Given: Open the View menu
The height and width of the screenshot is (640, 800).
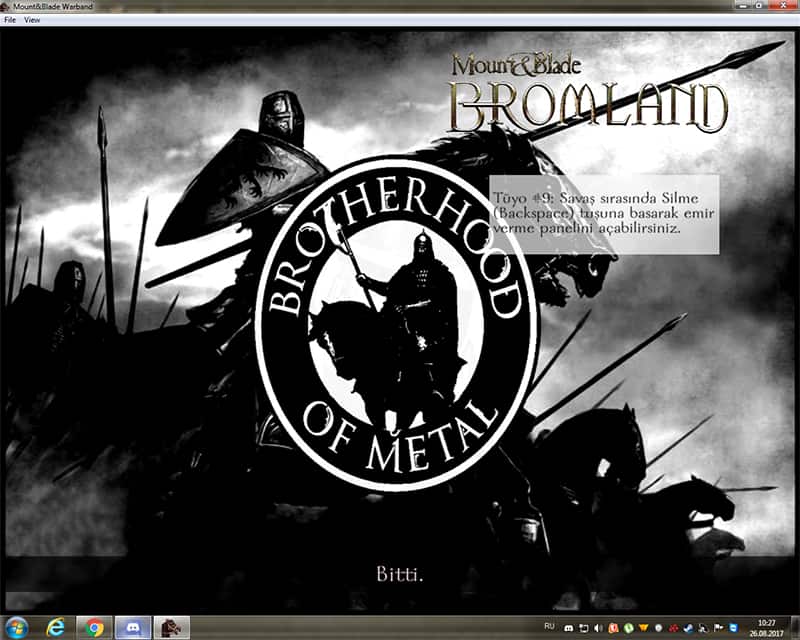Looking at the screenshot, I should [x=33, y=20].
